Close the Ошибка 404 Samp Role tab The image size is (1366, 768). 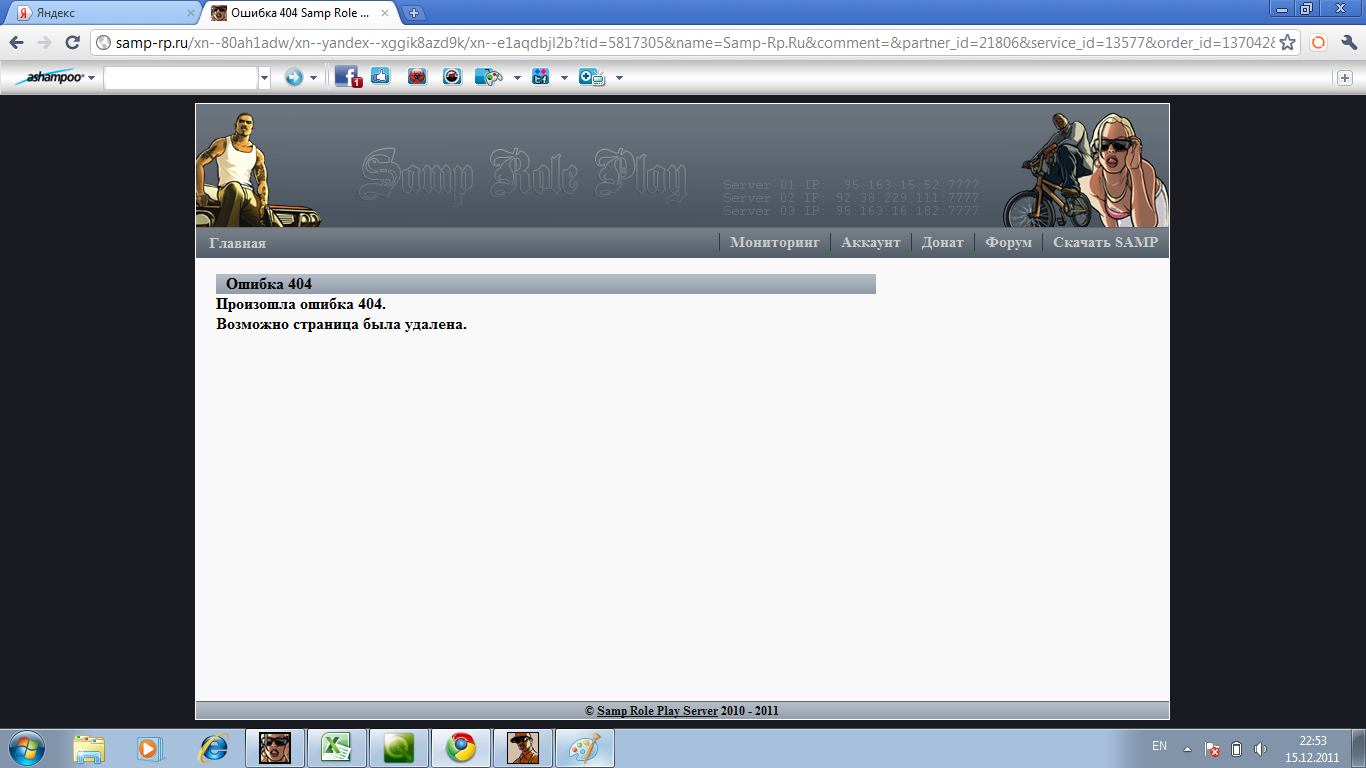pos(385,13)
